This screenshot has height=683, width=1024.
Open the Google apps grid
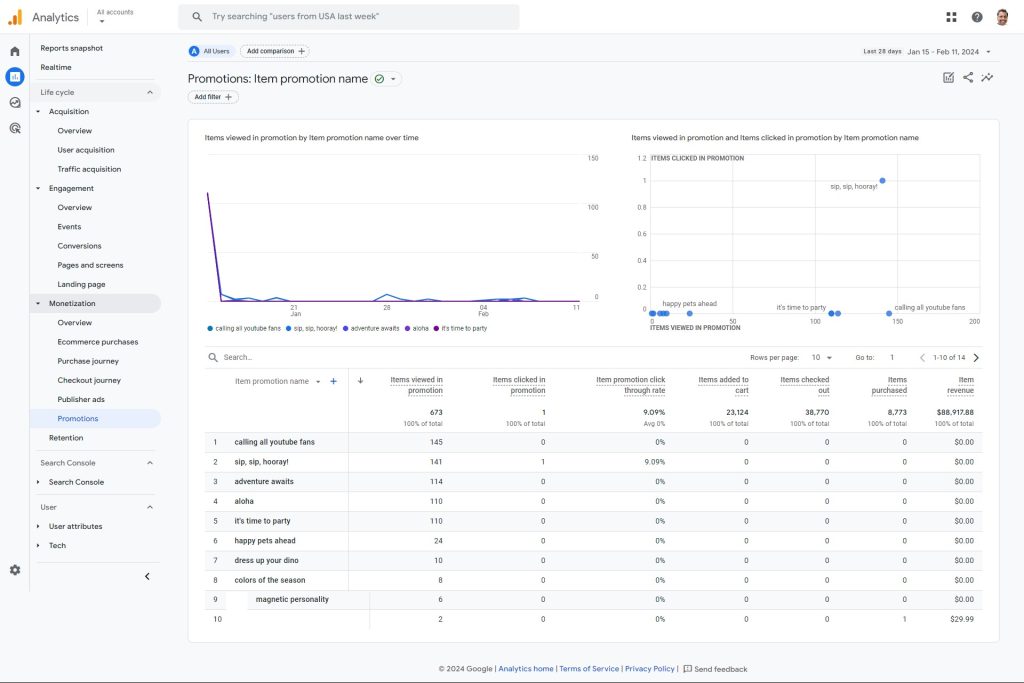(x=951, y=17)
